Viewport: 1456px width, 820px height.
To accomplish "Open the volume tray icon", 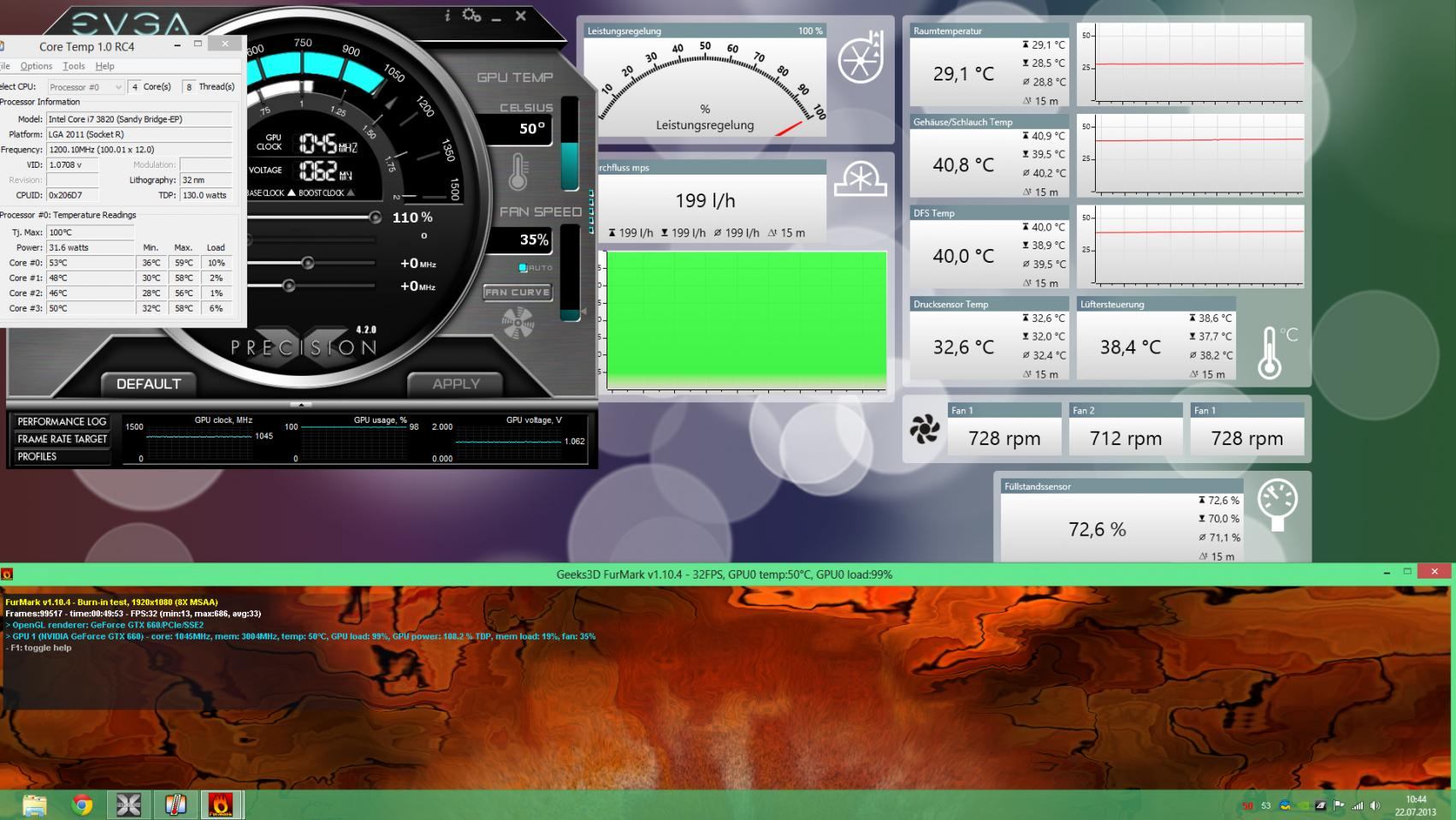I will [x=1375, y=805].
